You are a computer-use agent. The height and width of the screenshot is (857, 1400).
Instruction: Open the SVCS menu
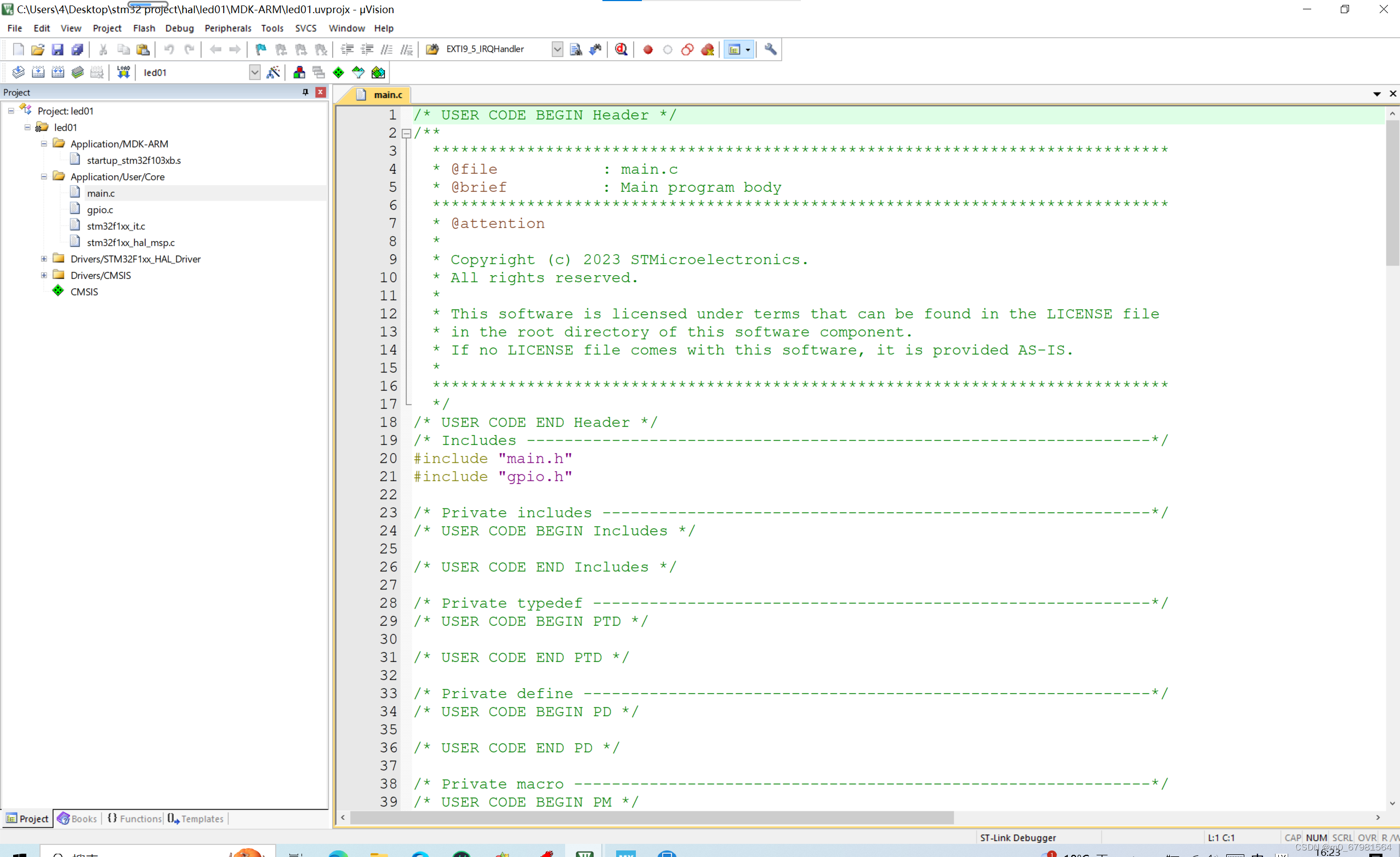click(306, 28)
